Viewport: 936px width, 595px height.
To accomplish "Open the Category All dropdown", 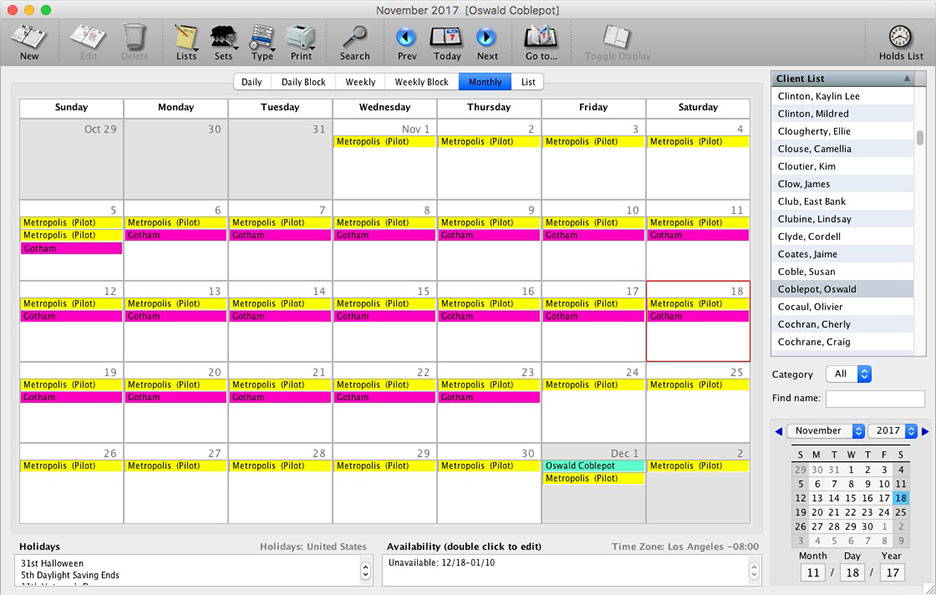I will click(x=849, y=374).
